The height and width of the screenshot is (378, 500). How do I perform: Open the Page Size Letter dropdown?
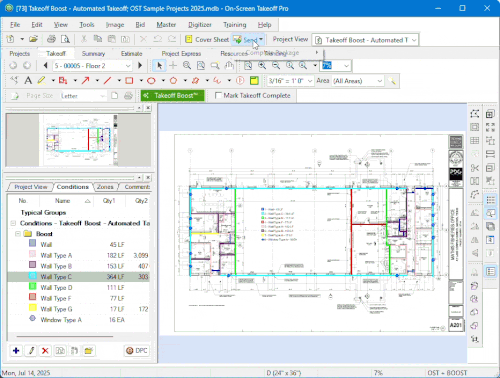(x=82, y=96)
